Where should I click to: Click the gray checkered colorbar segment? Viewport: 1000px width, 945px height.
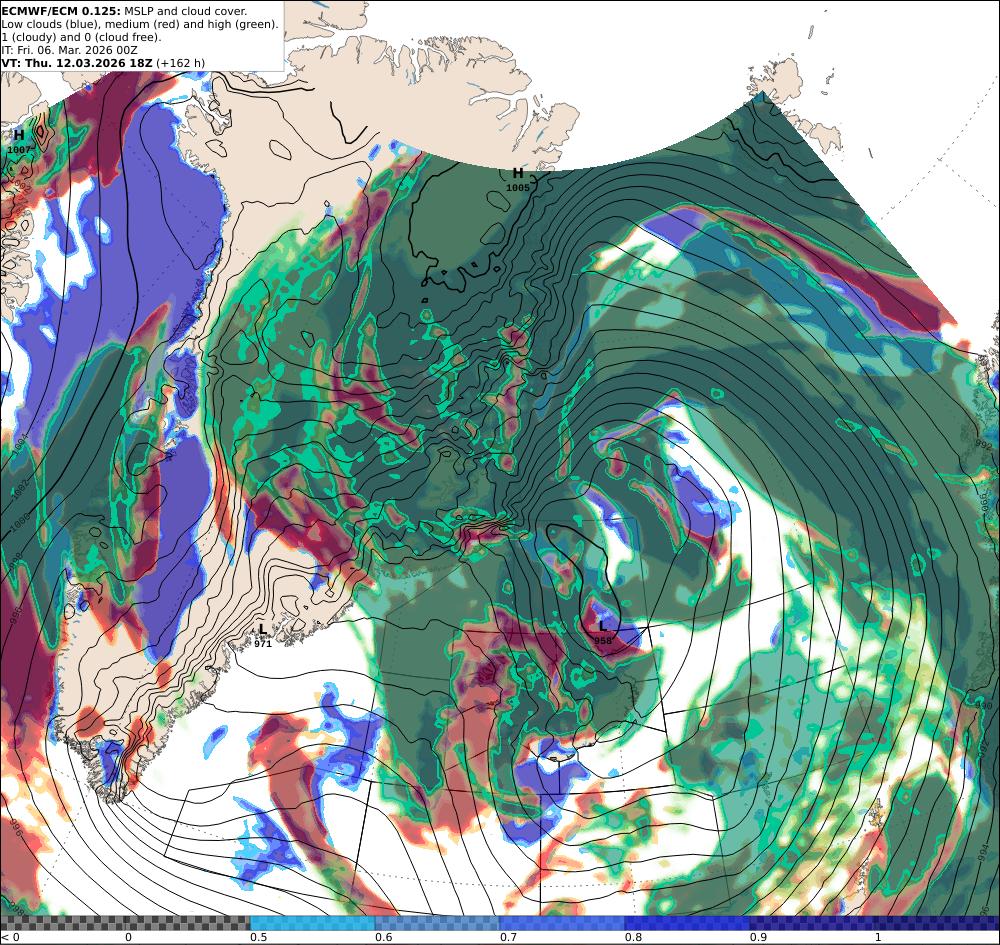tap(125, 923)
